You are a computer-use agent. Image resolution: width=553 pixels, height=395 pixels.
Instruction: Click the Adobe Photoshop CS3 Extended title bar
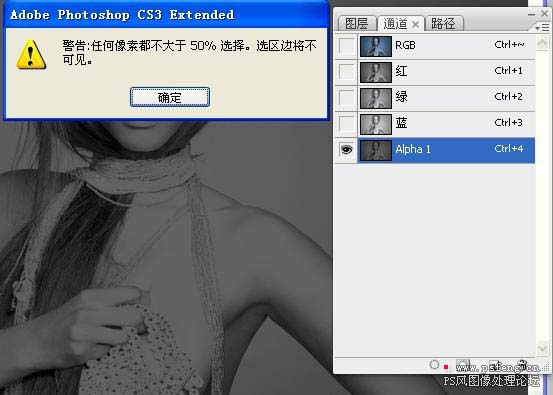click(x=166, y=15)
